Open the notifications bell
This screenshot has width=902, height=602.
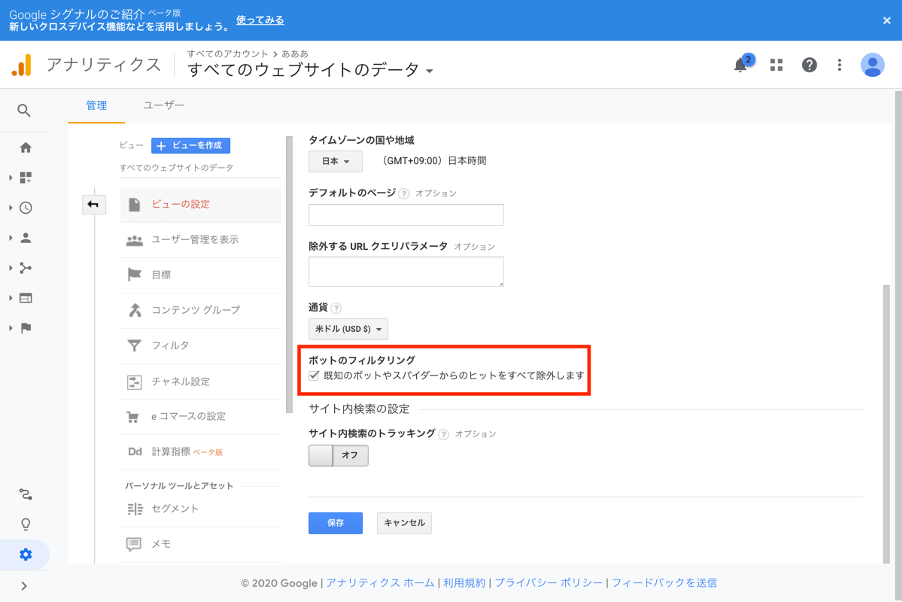pos(740,65)
